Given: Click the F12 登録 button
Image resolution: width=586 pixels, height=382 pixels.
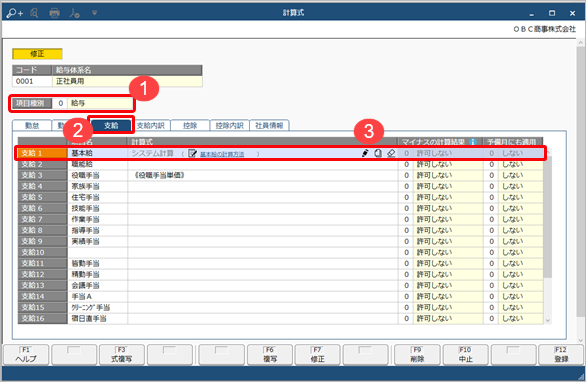Looking at the screenshot, I should pos(561,355).
